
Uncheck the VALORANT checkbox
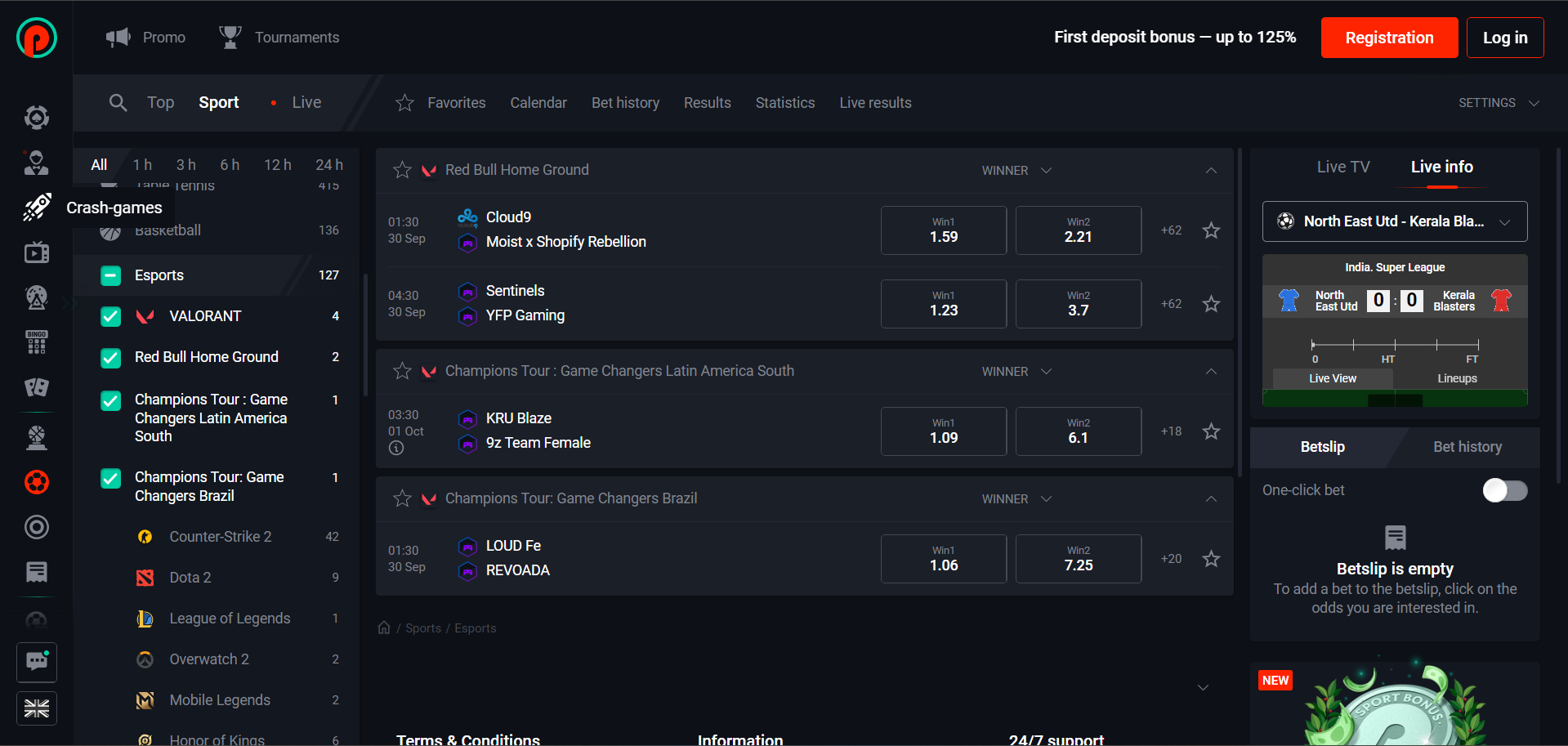(x=110, y=315)
